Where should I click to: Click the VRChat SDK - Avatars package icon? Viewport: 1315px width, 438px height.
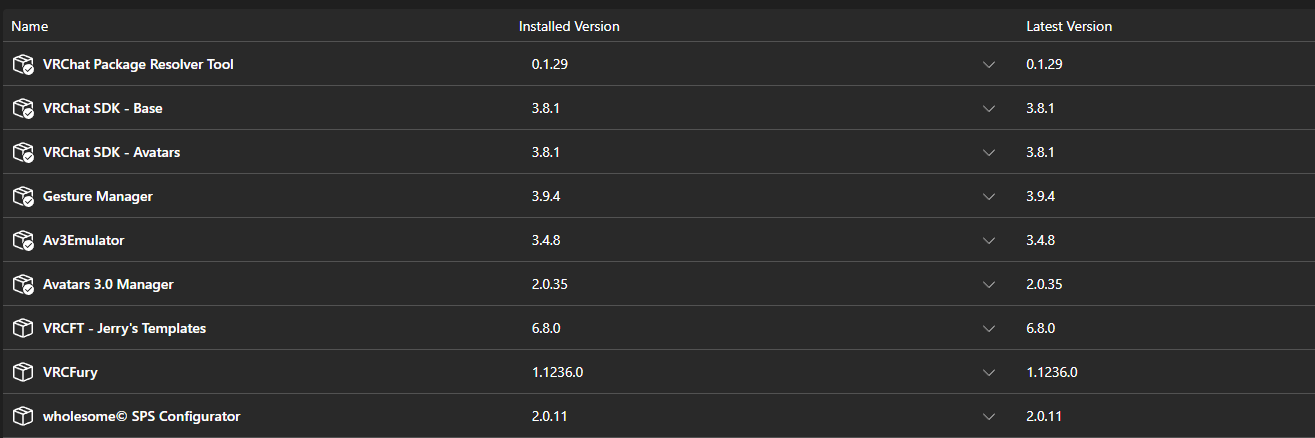[23, 153]
